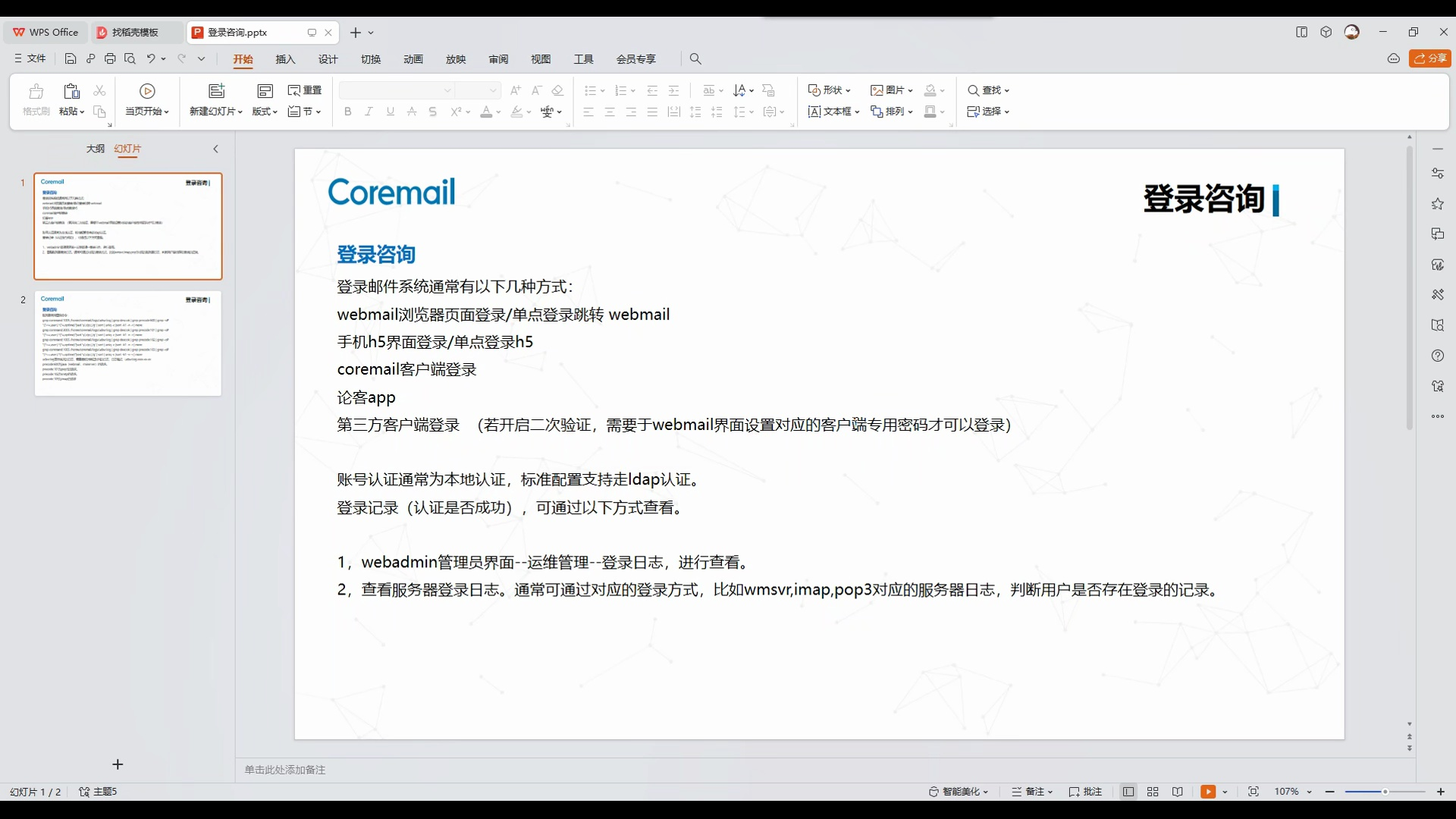Toggle normal view in status bar
The width and height of the screenshot is (1456, 819).
coord(1128,792)
